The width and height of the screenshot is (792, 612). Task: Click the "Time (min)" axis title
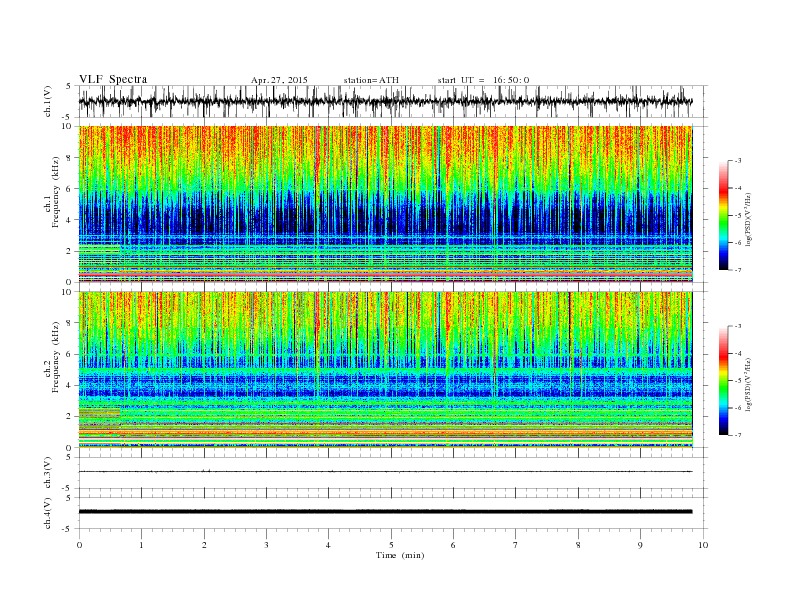point(400,555)
